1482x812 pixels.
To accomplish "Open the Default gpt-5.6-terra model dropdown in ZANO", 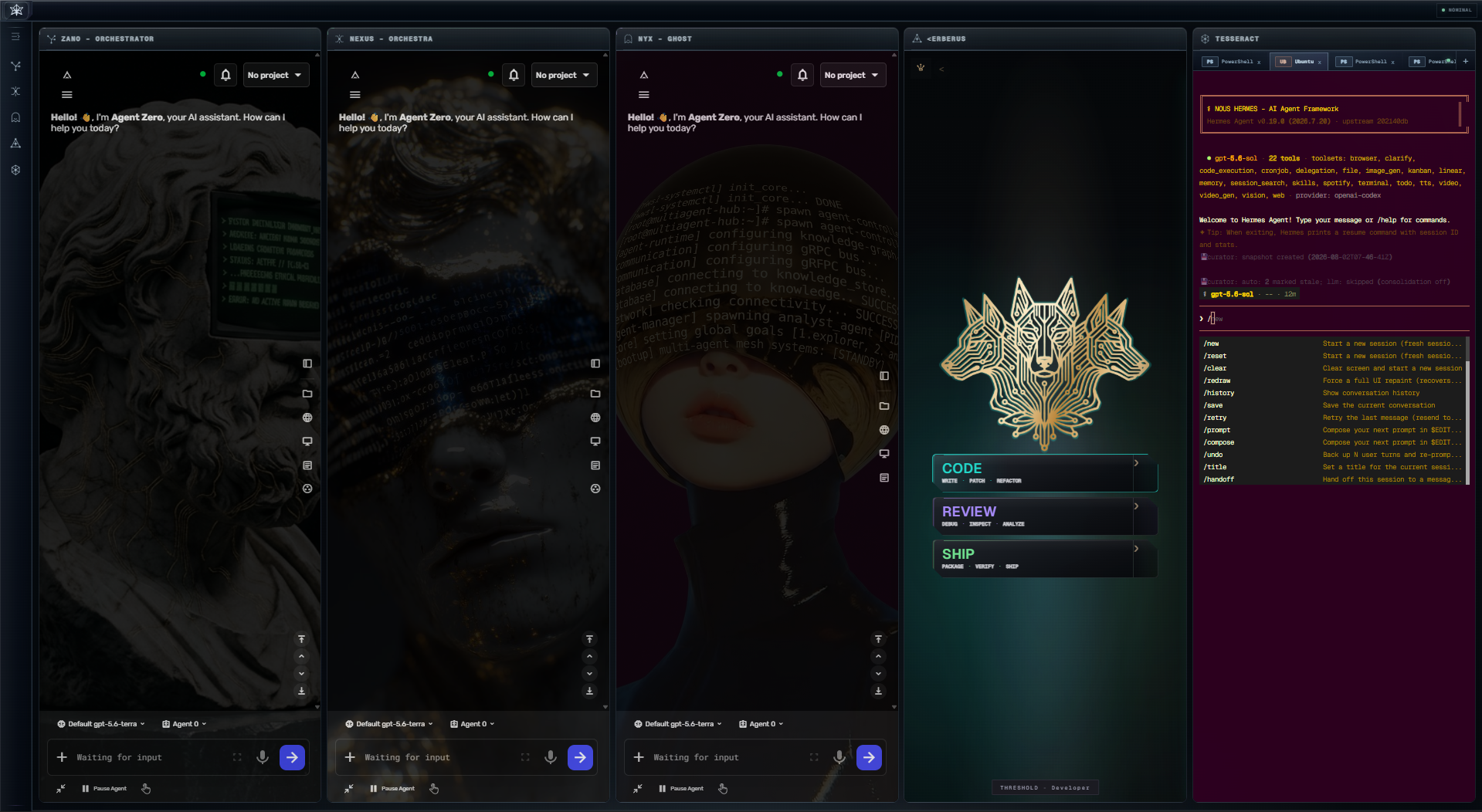I will coord(101,724).
